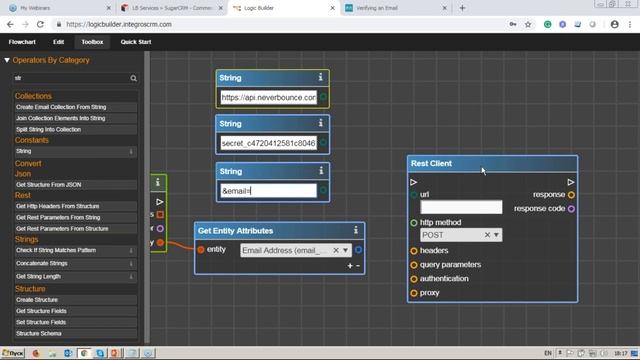The width and height of the screenshot is (640, 360).
Task: Click the headers input port
Action: point(413,251)
